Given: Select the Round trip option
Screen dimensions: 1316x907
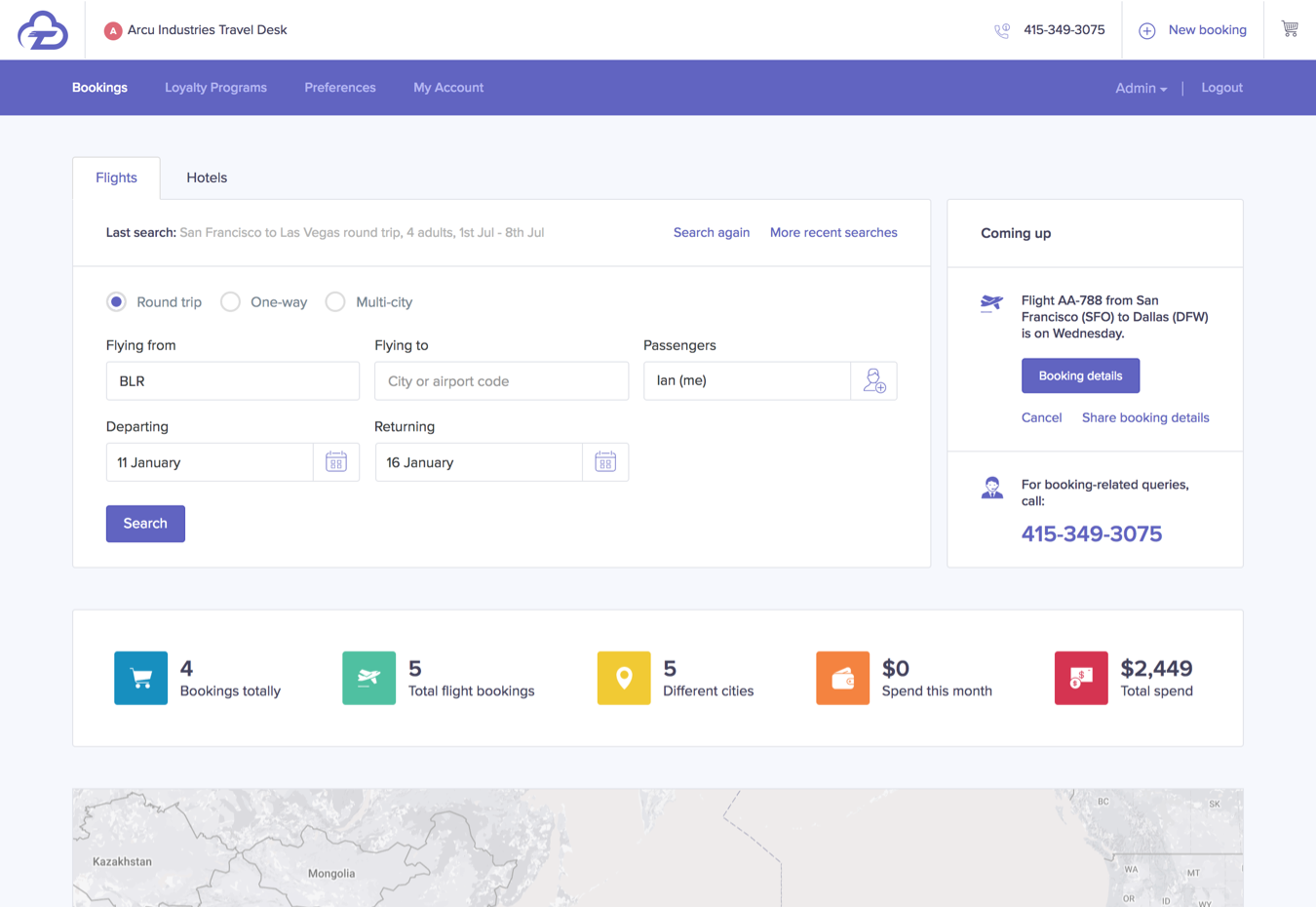Looking at the screenshot, I should (116, 302).
